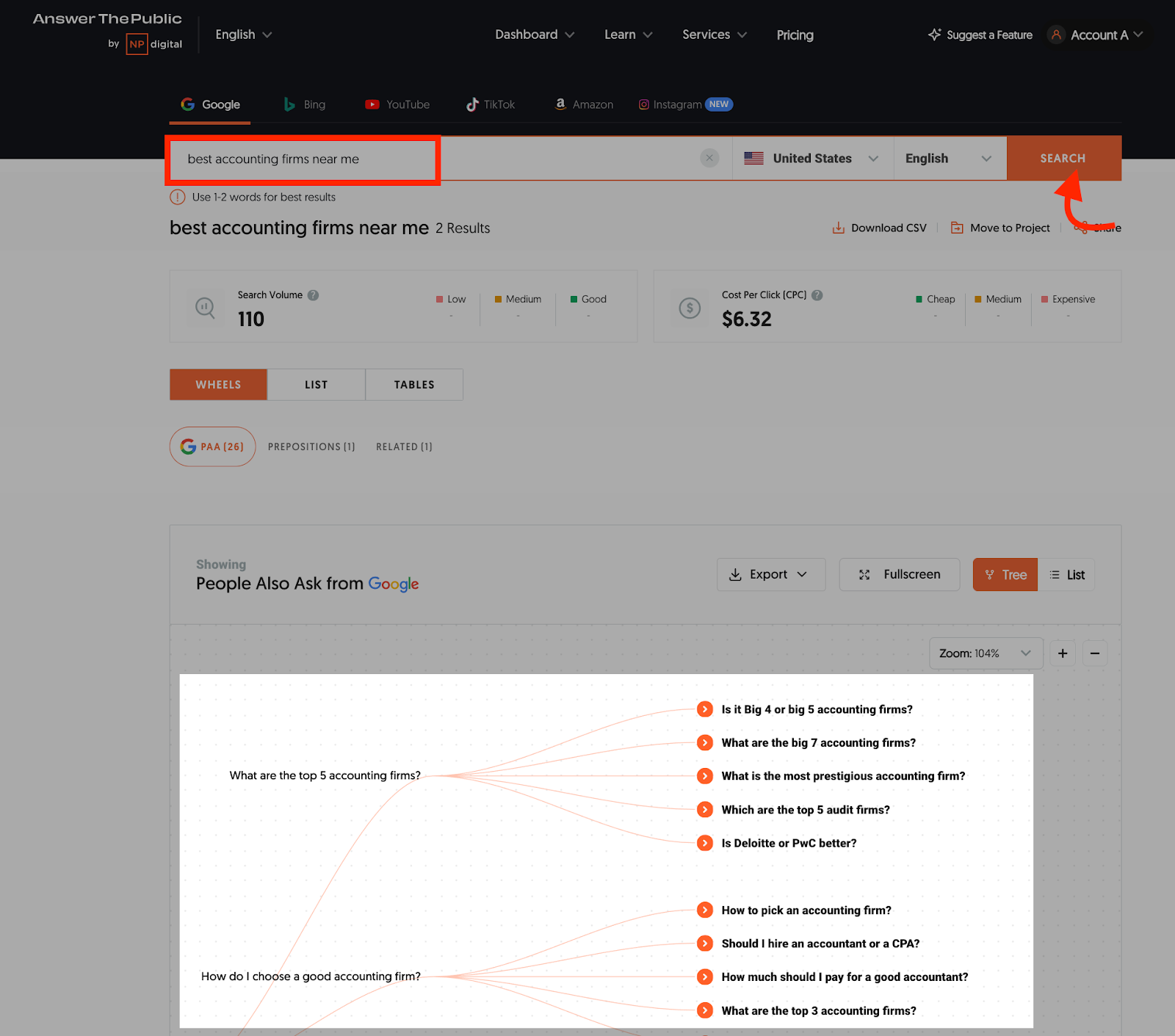
Task: Expand the Learn menu
Action: click(628, 35)
